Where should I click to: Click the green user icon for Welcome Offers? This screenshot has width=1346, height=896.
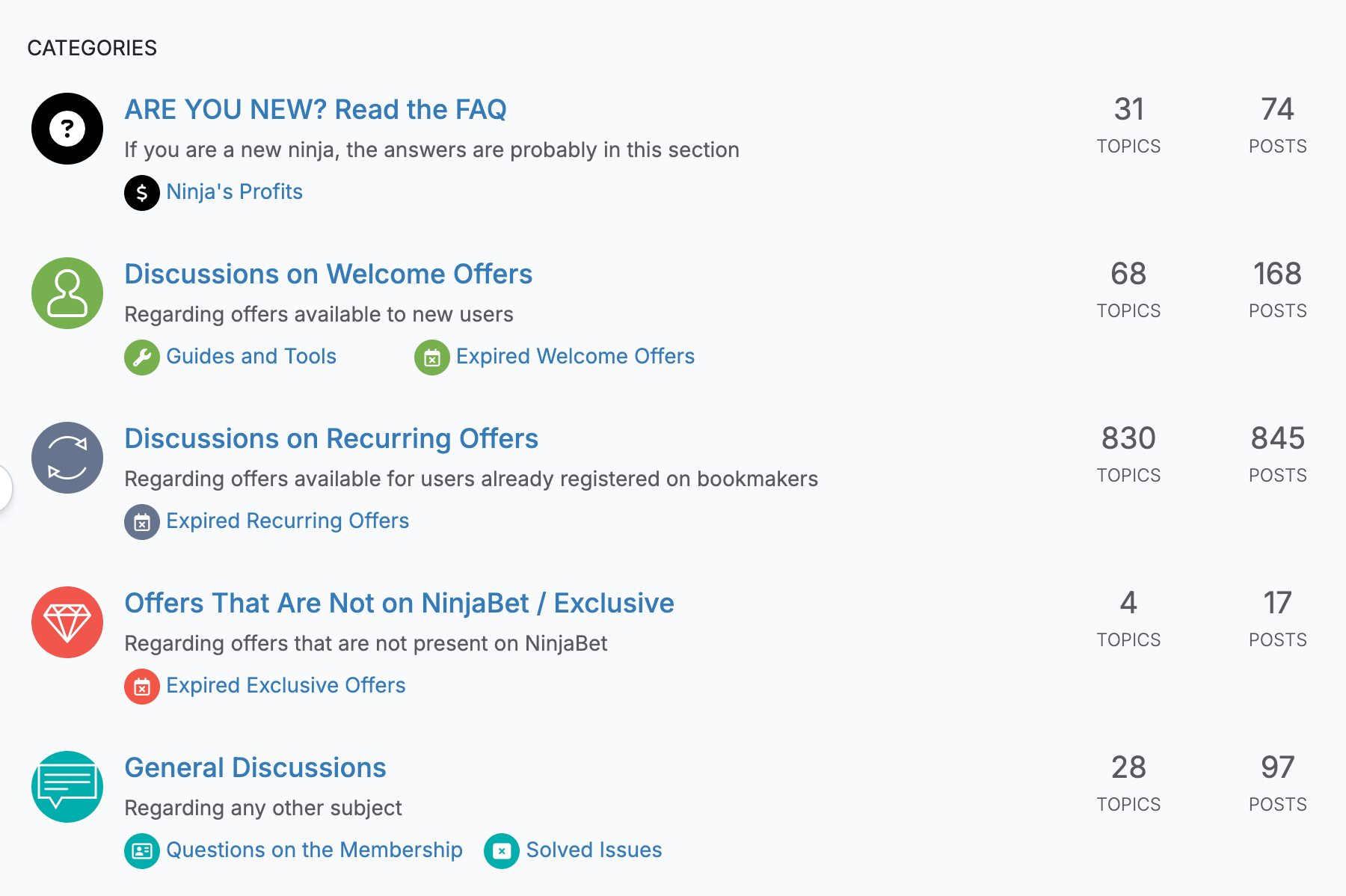pyautogui.click(x=67, y=293)
